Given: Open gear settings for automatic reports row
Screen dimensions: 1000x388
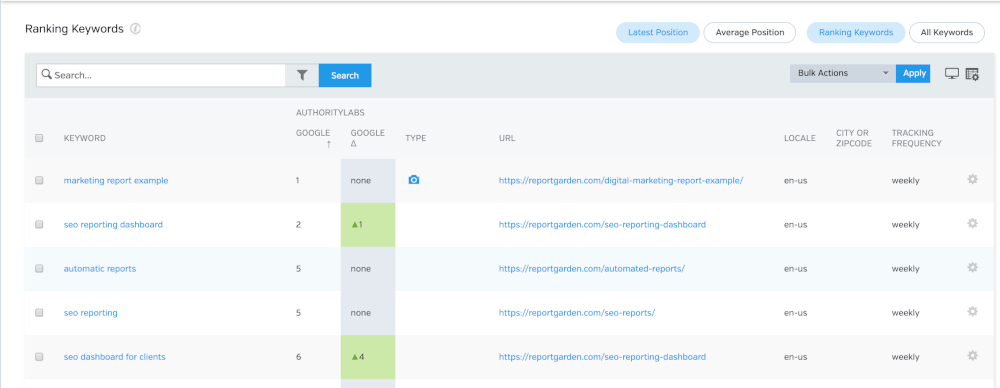Looking at the screenshot, I should pos(972,267).
